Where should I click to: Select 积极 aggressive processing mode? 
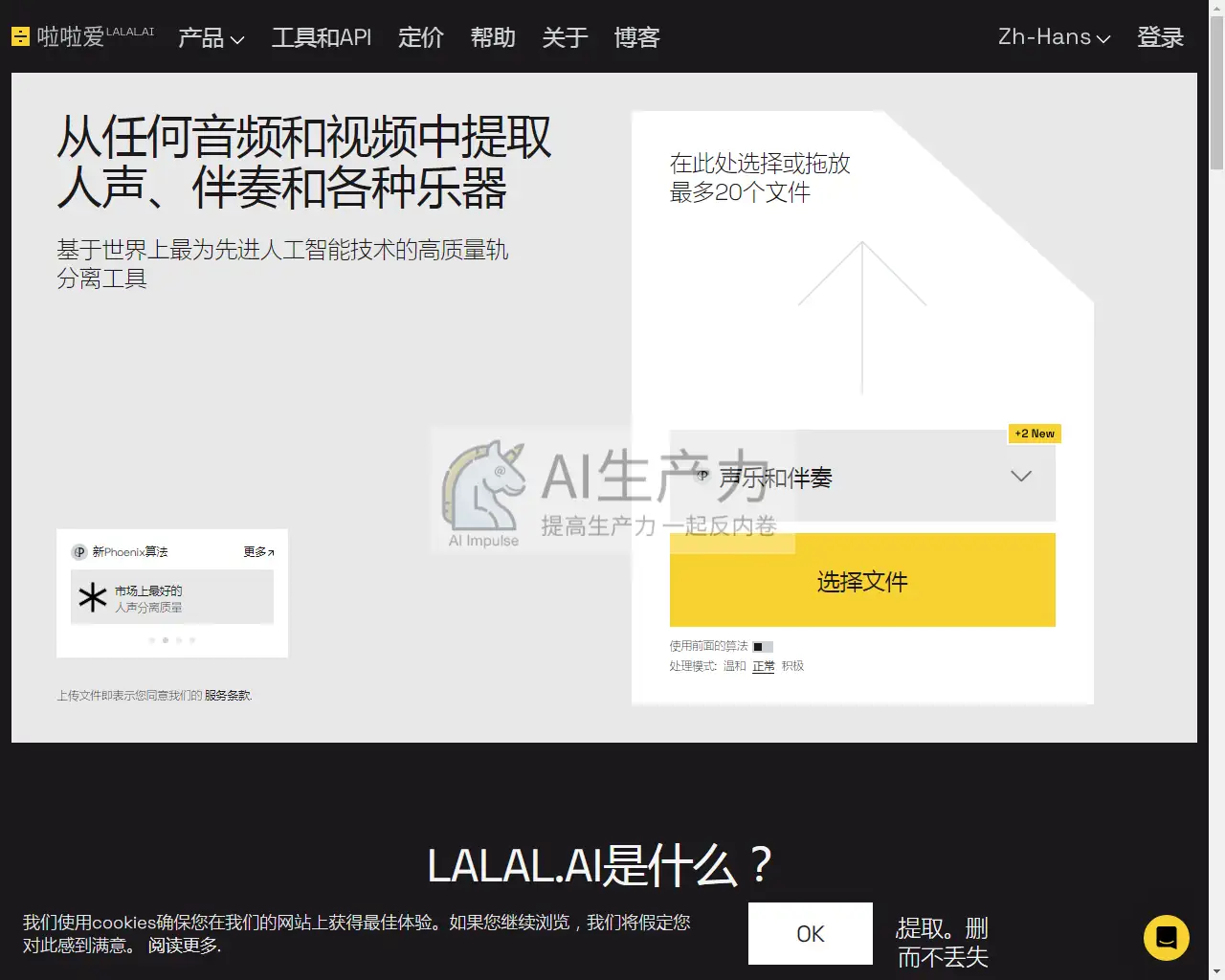point(792,666)
